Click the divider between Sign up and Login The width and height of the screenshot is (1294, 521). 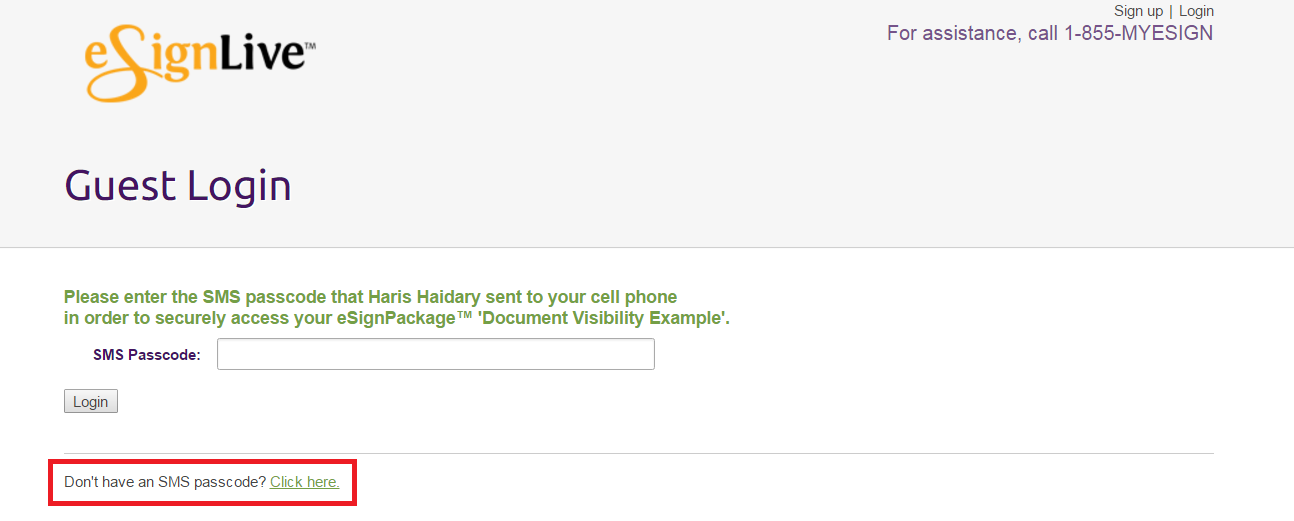coord(1171,11)
